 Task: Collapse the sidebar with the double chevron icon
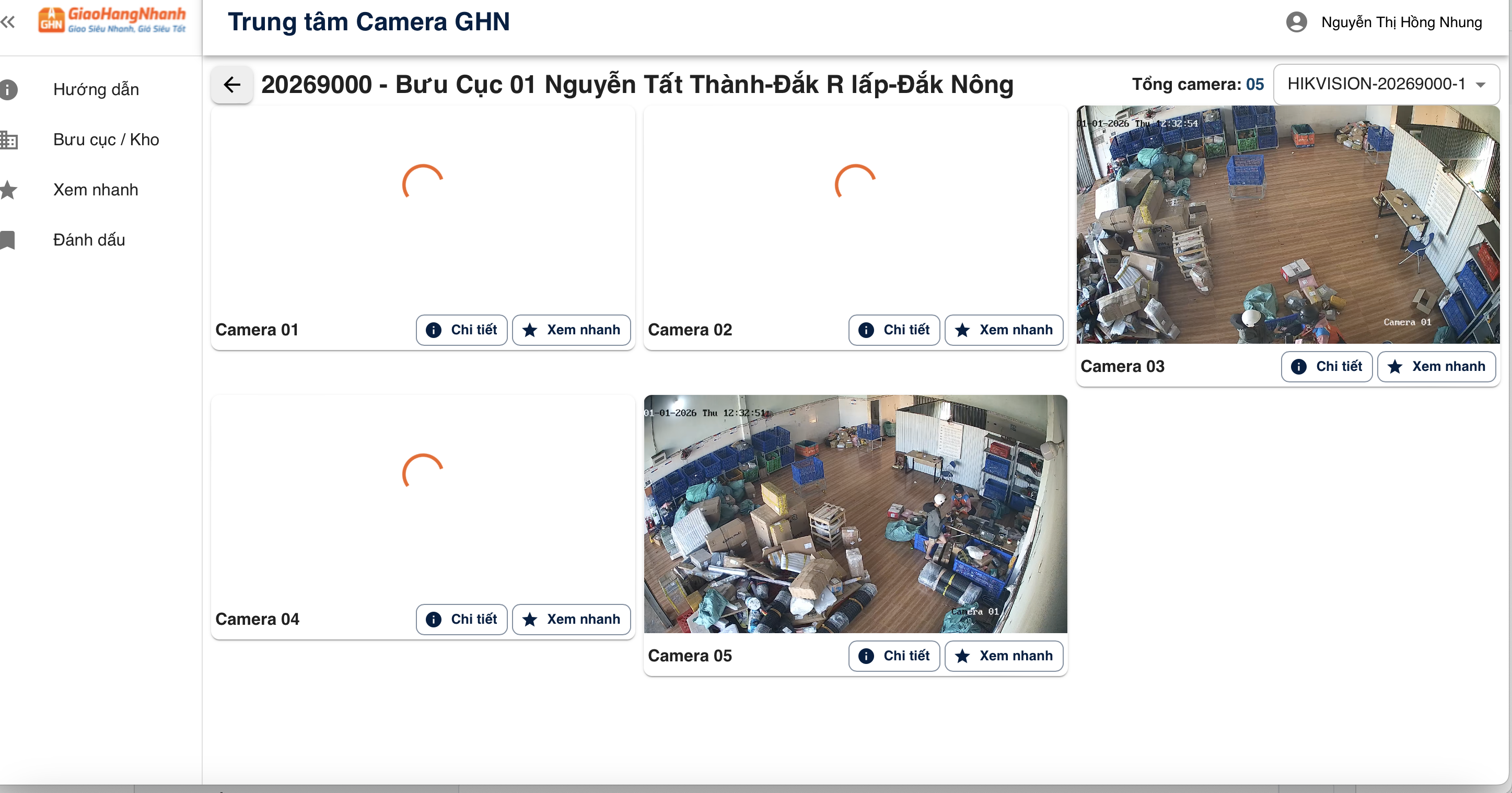(8, 22)
